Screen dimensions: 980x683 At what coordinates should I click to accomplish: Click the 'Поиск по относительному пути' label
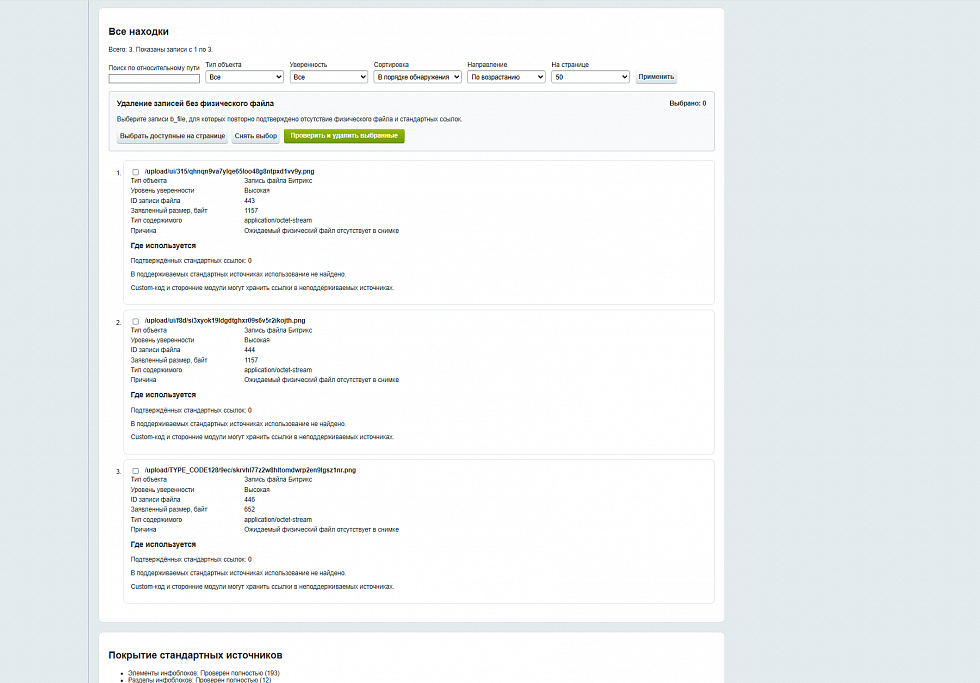[154, 67]
